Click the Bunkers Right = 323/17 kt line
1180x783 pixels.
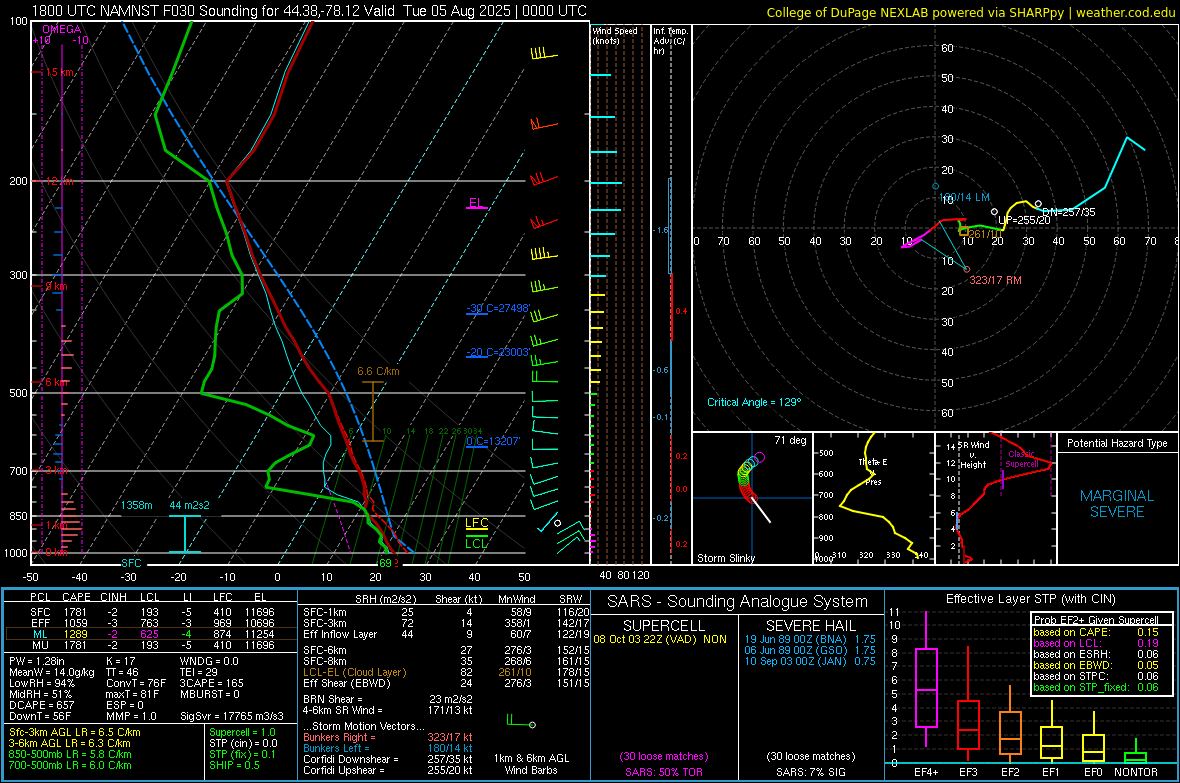point(388,737)
